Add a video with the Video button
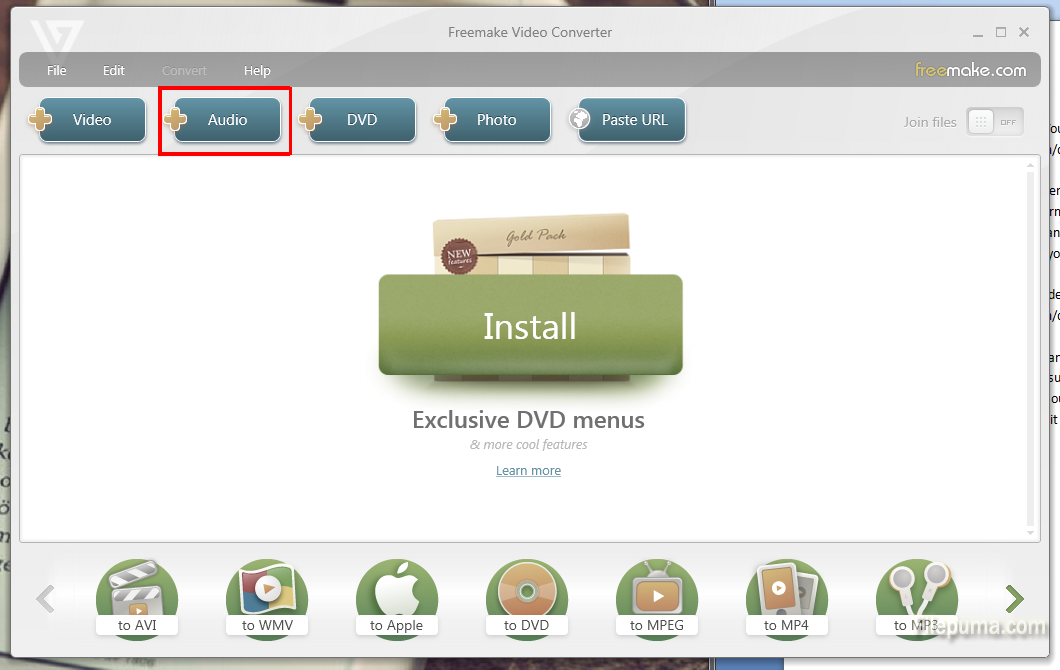The image size is (1060, 670). click(92, 120)
